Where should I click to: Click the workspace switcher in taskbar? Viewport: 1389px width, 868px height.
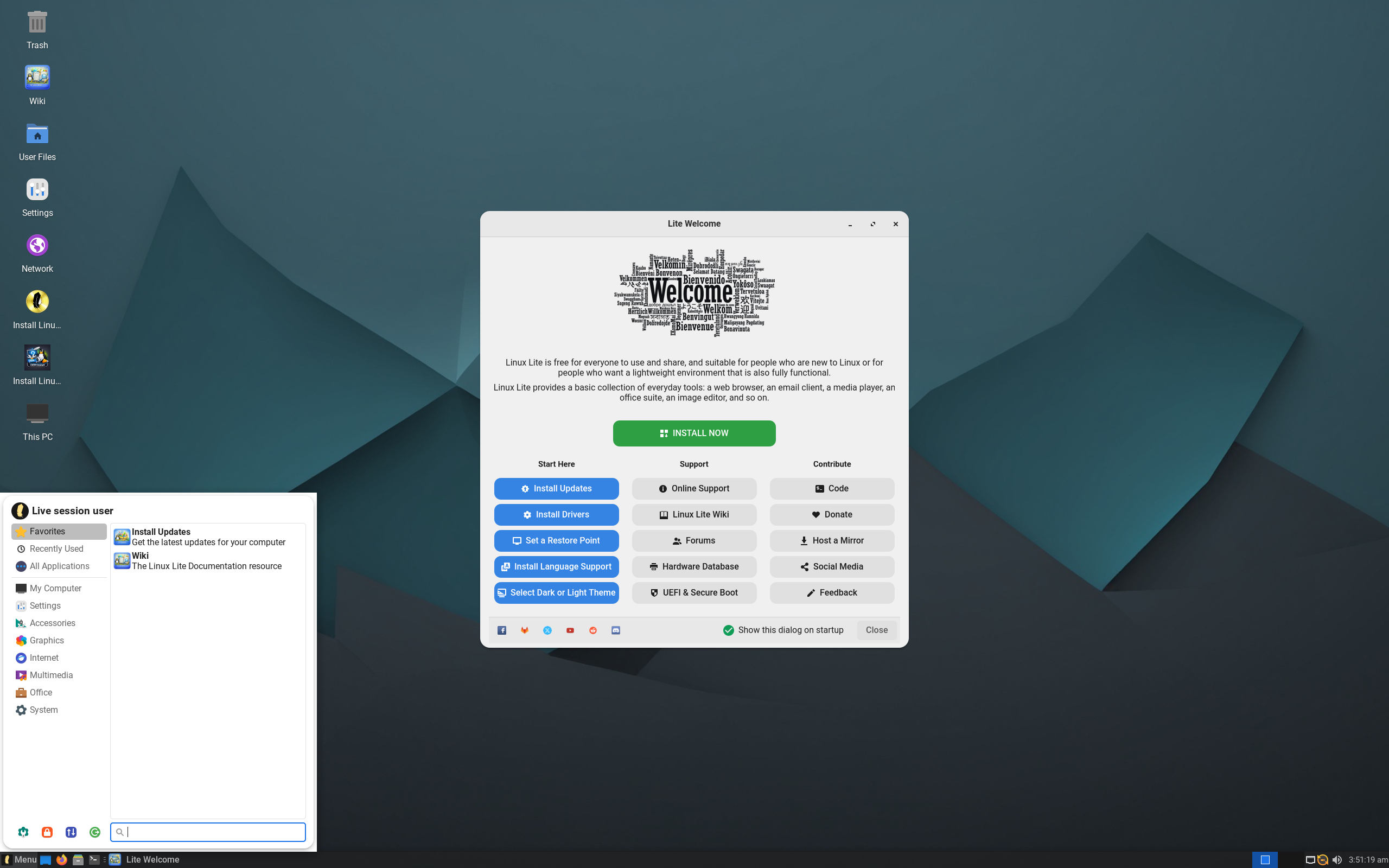1264,859
